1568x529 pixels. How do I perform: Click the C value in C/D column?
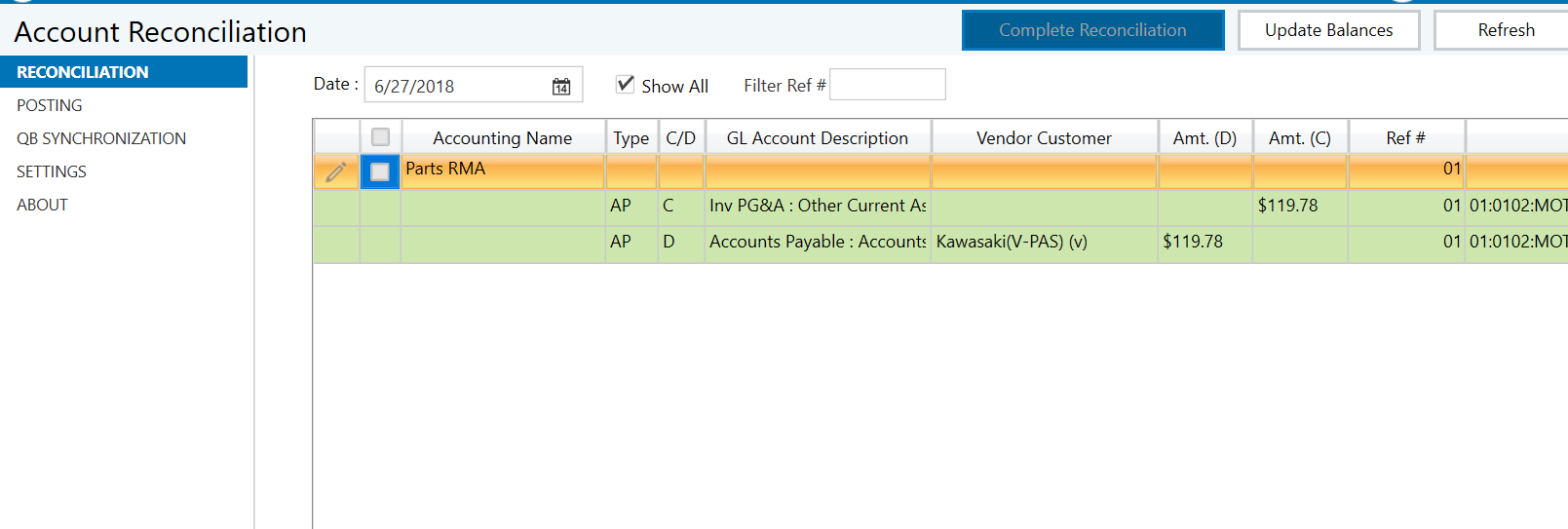[681, 206]
